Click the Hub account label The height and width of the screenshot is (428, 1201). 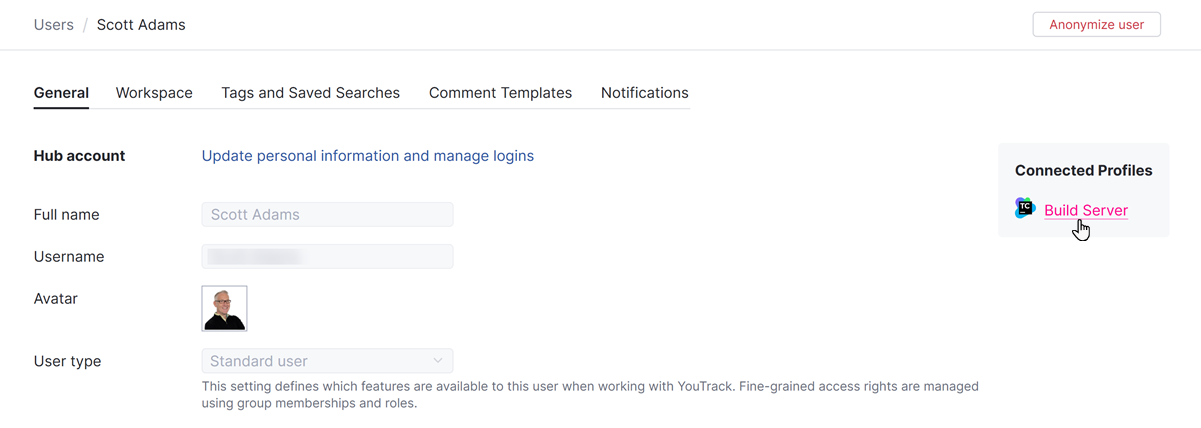pyautogui.click(x=79, y=156)
